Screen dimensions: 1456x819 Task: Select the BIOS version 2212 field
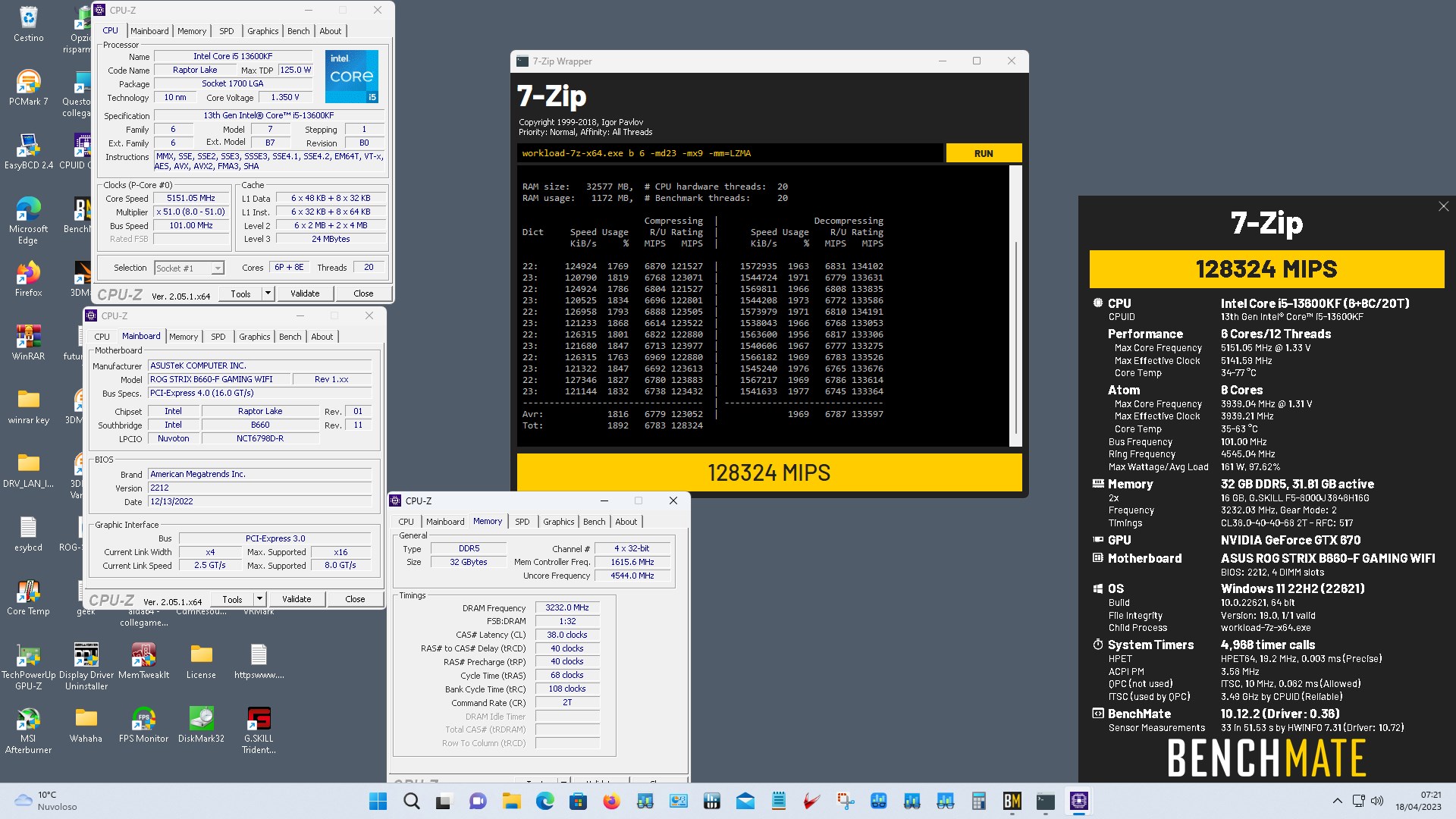(x=259, y=488)
